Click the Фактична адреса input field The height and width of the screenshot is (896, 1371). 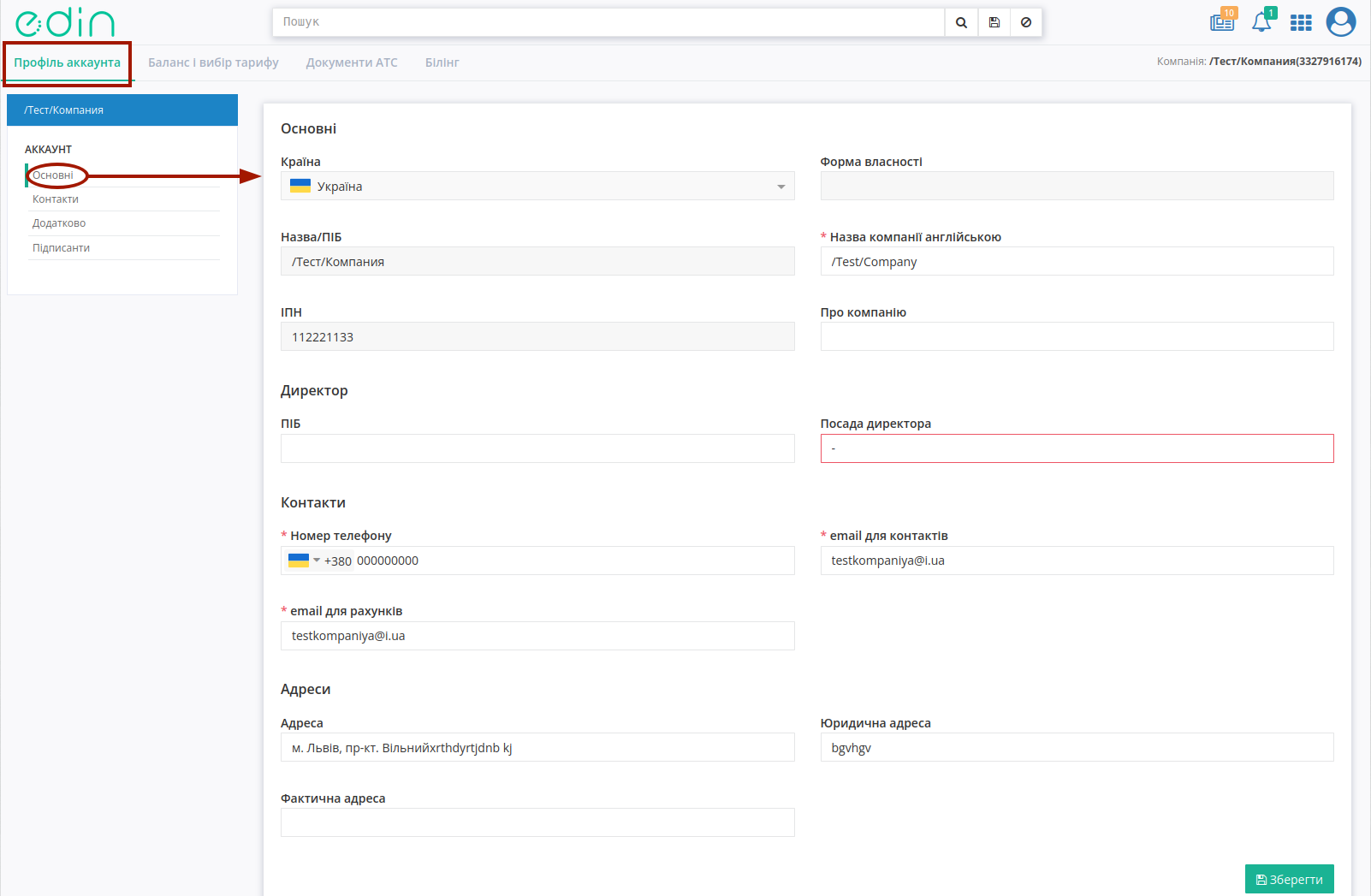(x=537, y=822)
